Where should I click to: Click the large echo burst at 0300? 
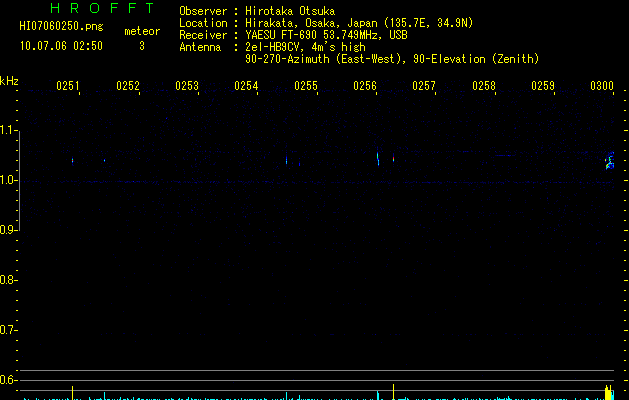pos(610,161)
